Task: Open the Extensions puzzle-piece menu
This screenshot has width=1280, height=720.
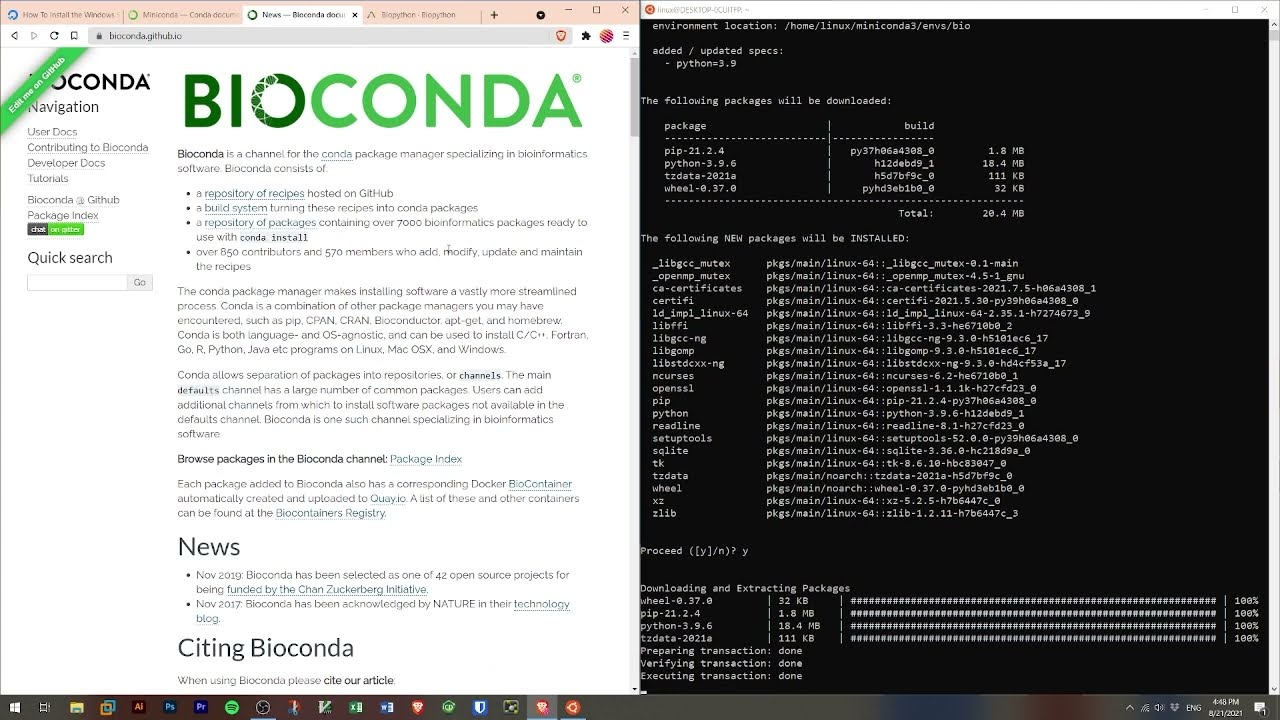Action: (586, 35)
